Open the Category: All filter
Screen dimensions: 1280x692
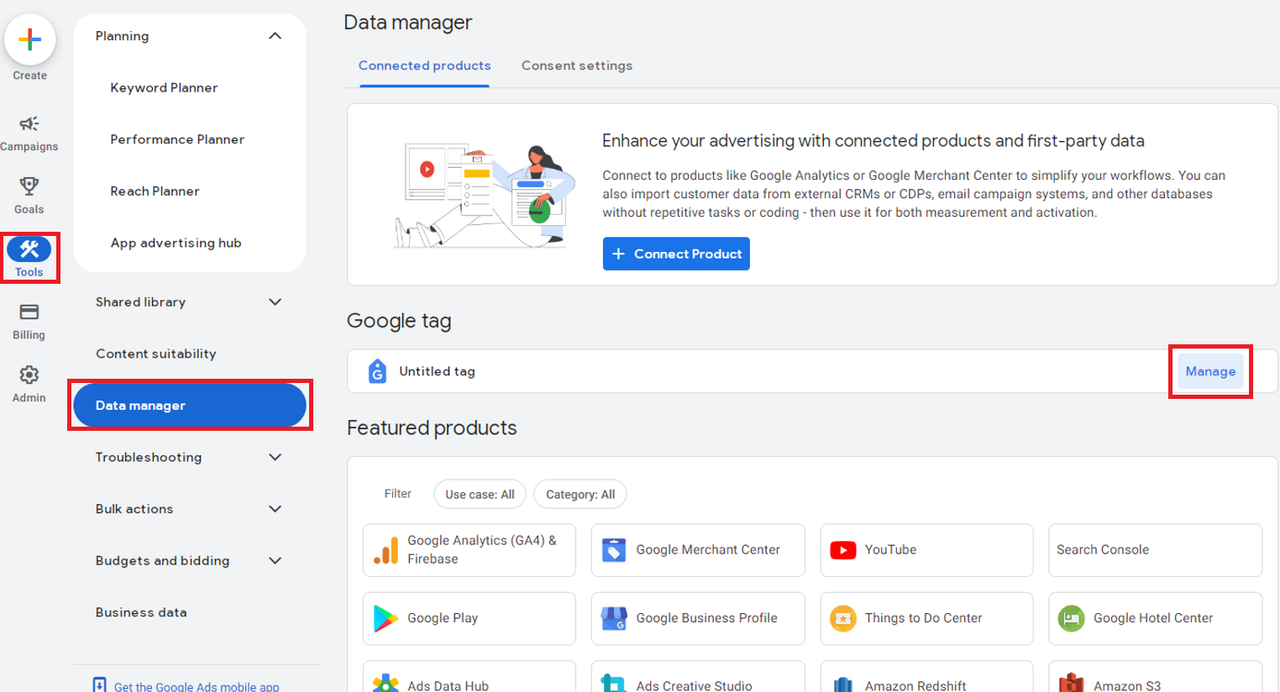pos(580,494)
